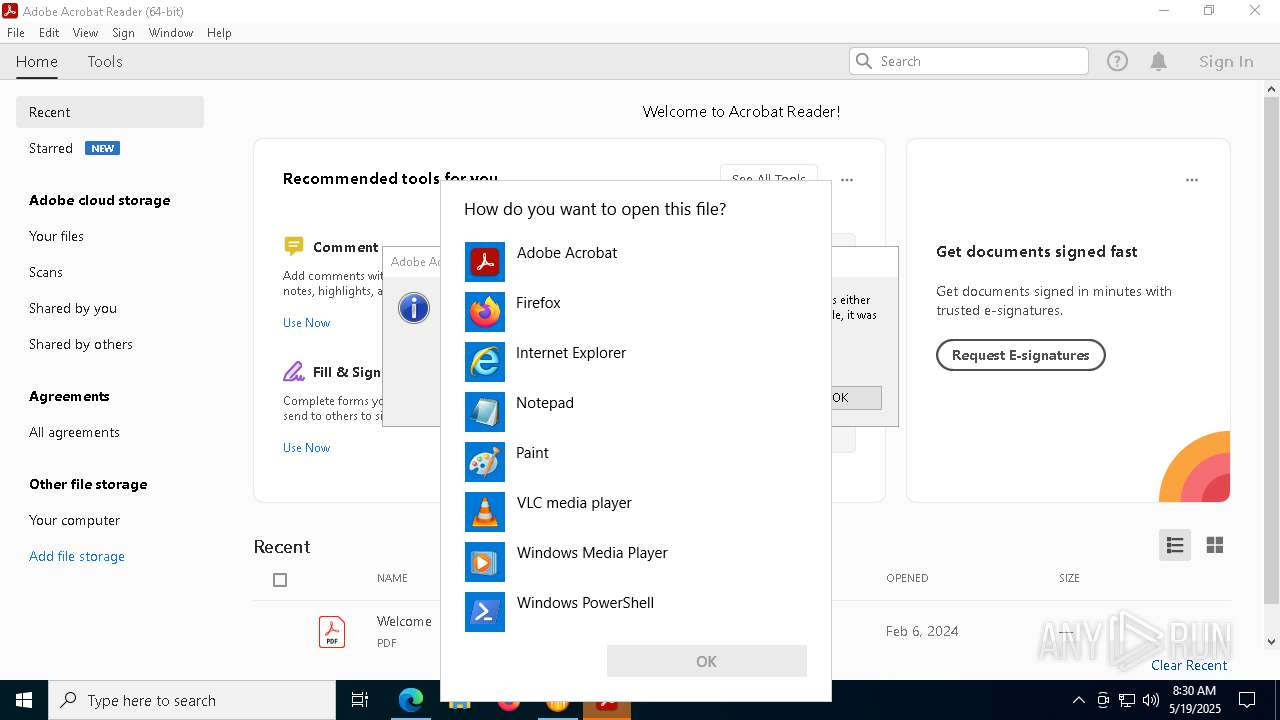This screenshot has height=720, width=1280.
Task: Click the Windows taskbar search box
Action: 192,700
